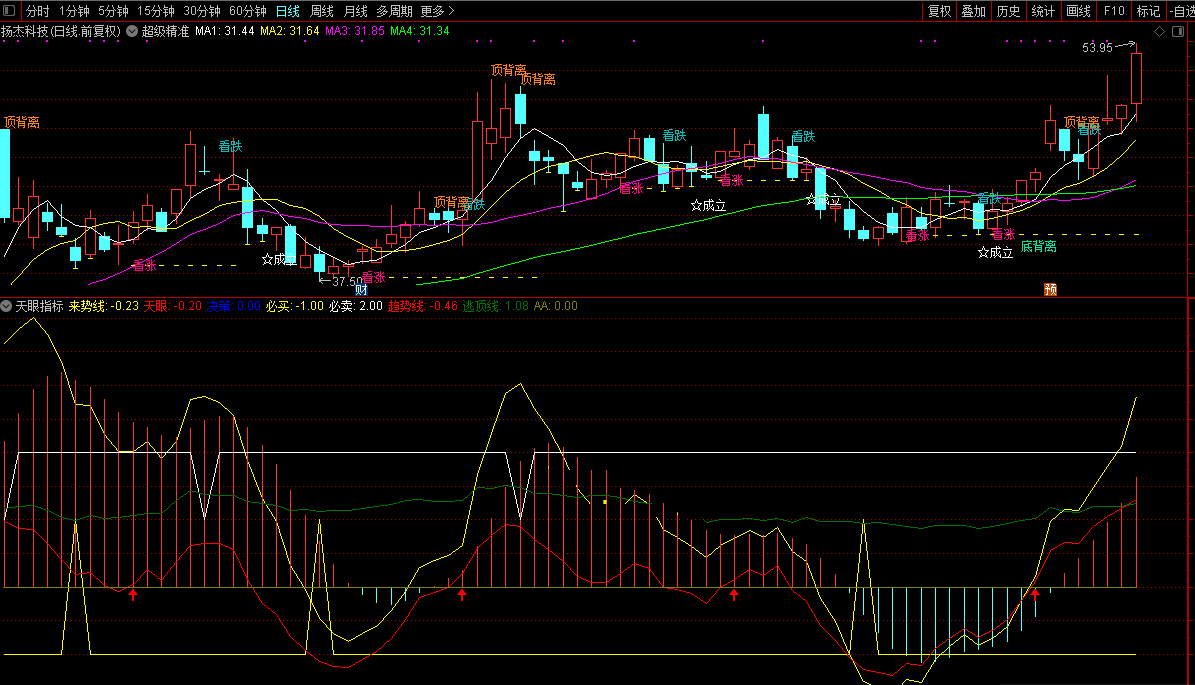Open the 15分钟 period tab
Viewport: 1195px width, 685px height.
click(155, 11)
